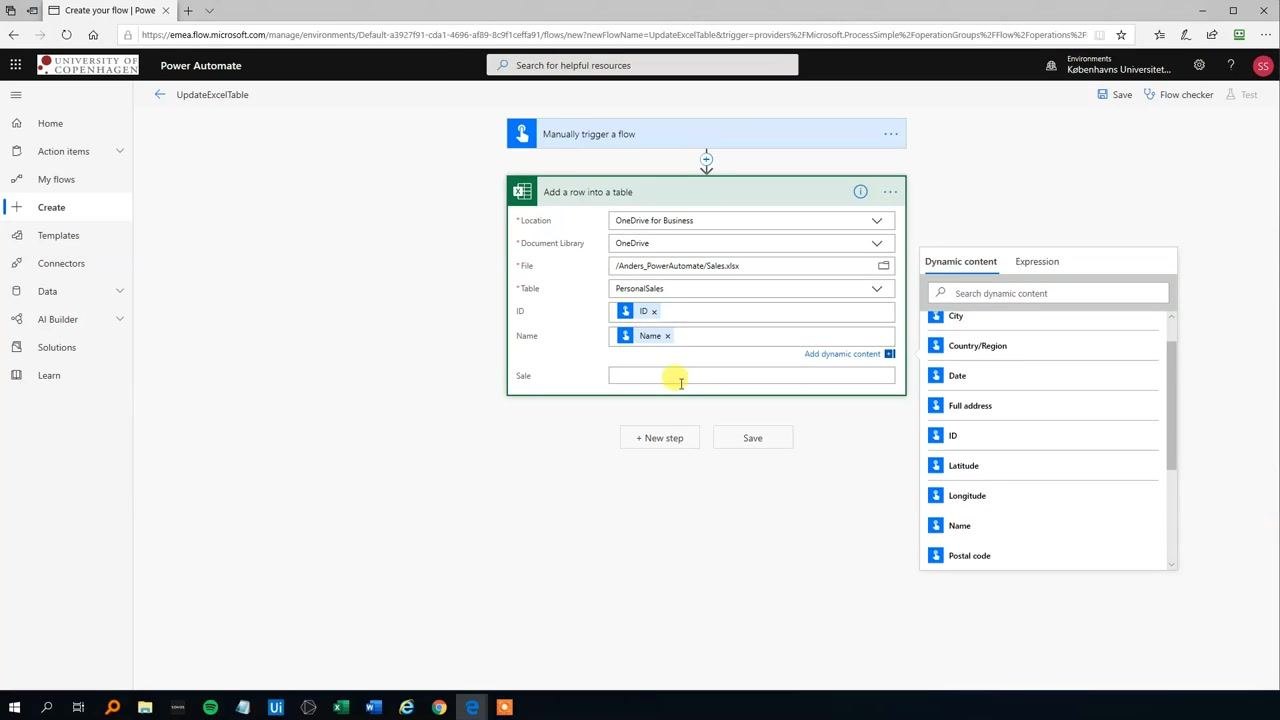Open Flow checker
Viewport: 1280px width, 720px height.
pos(1178,95)
